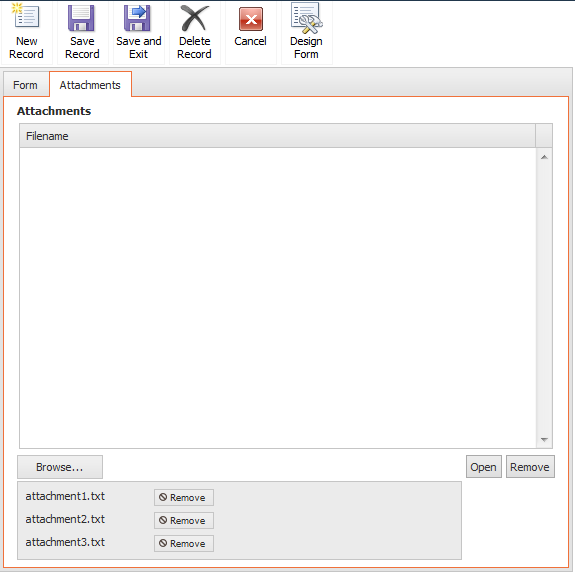This screenshot has height=574, width=575.
Task: Select the Attachments tab
Action: tap(90, 85)
